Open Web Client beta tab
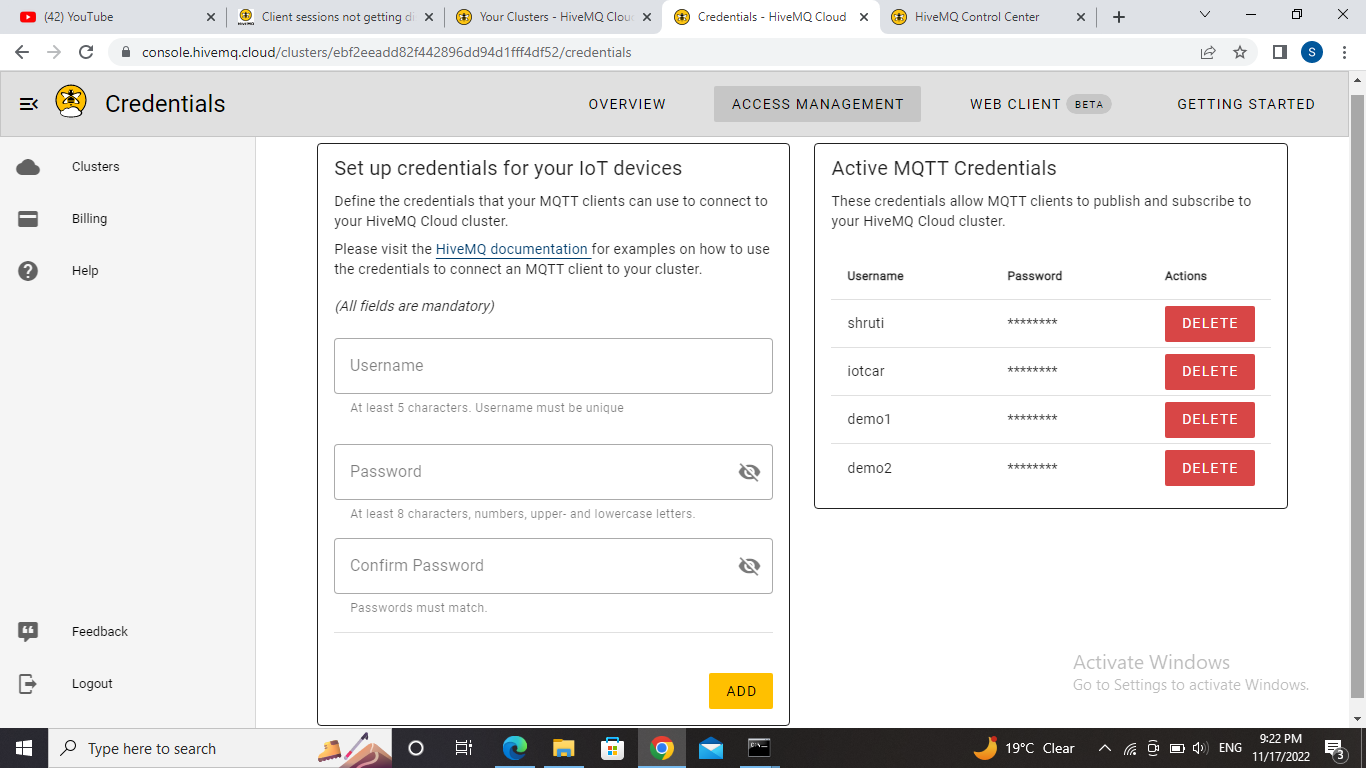Image resolution: width=1366 pixels, height=768 pixels. (x=1040, y=104)
